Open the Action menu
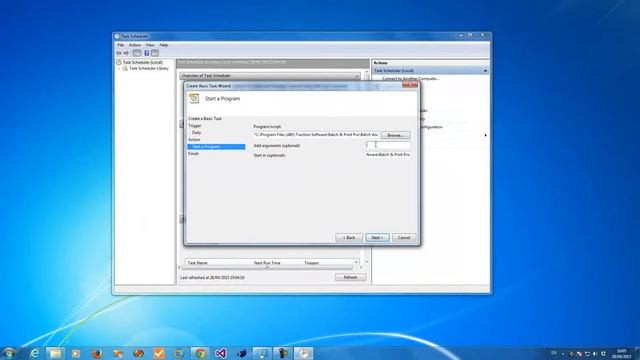The width and height of the screenshot is (640, 360). coord(135,45)
